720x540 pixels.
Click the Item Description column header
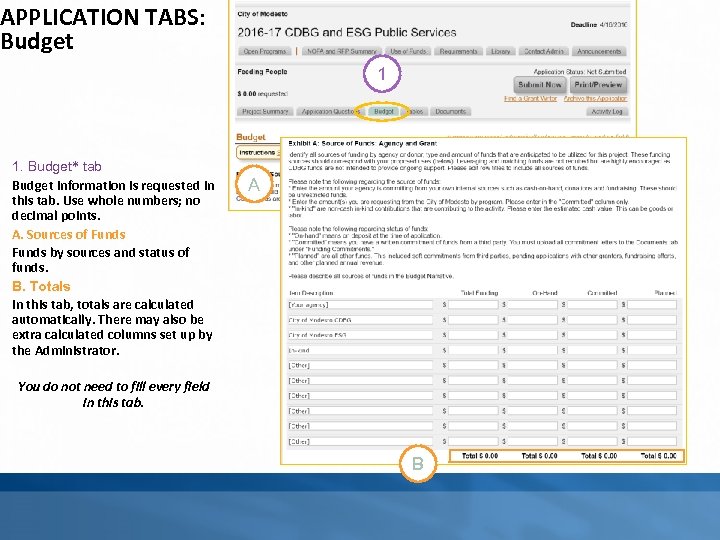pyautogui.click(x=311, y=293)
